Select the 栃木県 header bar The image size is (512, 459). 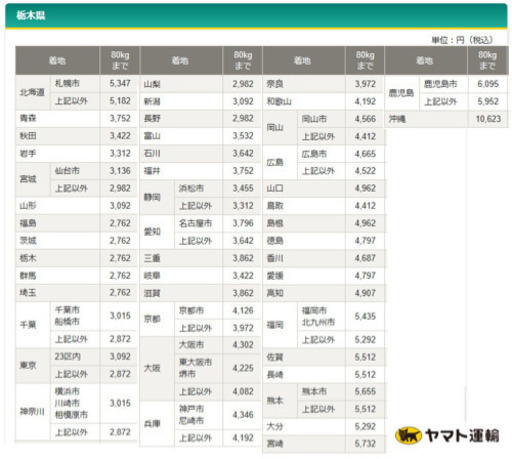tap(256, 16)
